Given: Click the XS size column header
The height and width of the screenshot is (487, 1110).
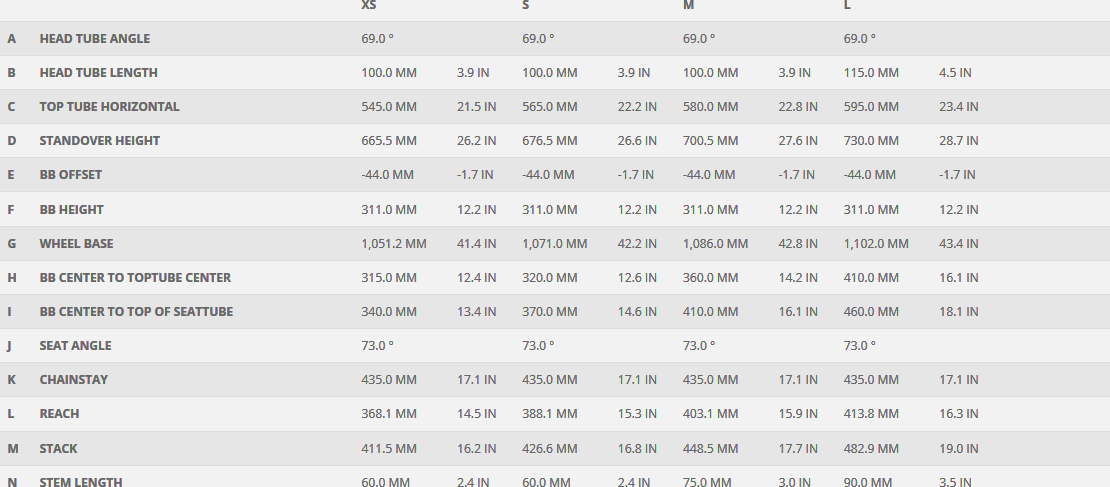Looking at the screenshot, I should (x=369, y=6).
